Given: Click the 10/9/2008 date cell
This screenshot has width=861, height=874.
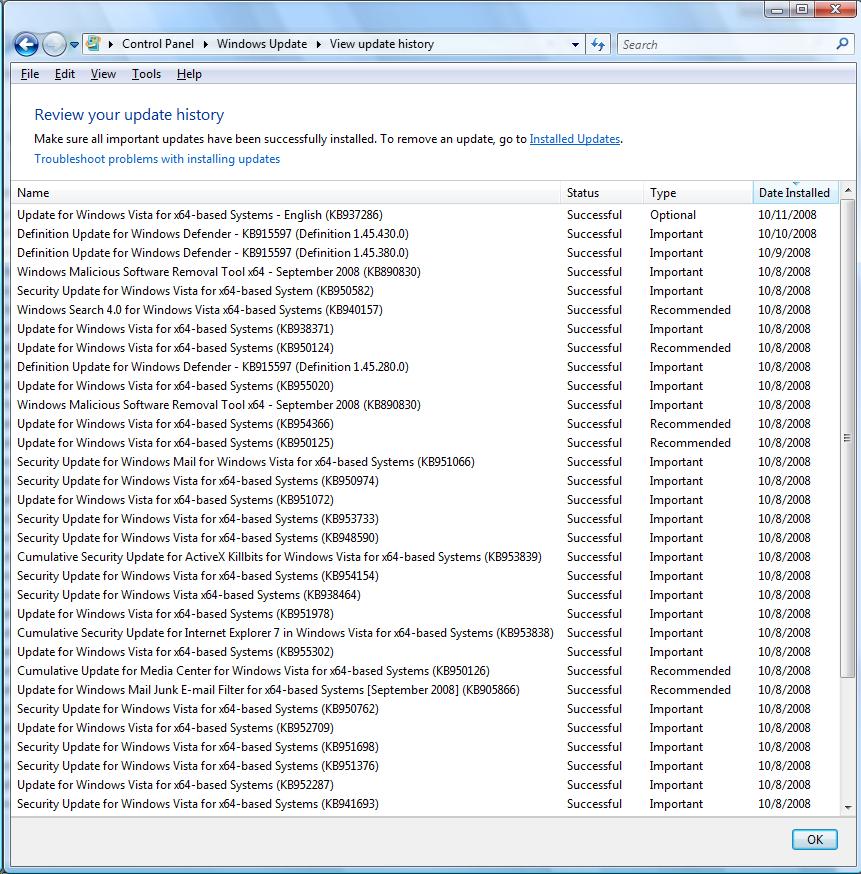Looking at the screenshot, I should (784, 253).
